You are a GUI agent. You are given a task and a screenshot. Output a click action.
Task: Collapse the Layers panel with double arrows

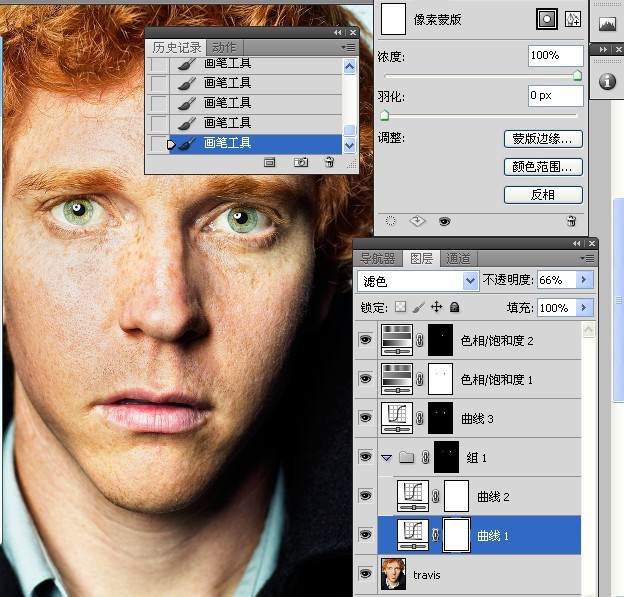click(x=577, y=244)
